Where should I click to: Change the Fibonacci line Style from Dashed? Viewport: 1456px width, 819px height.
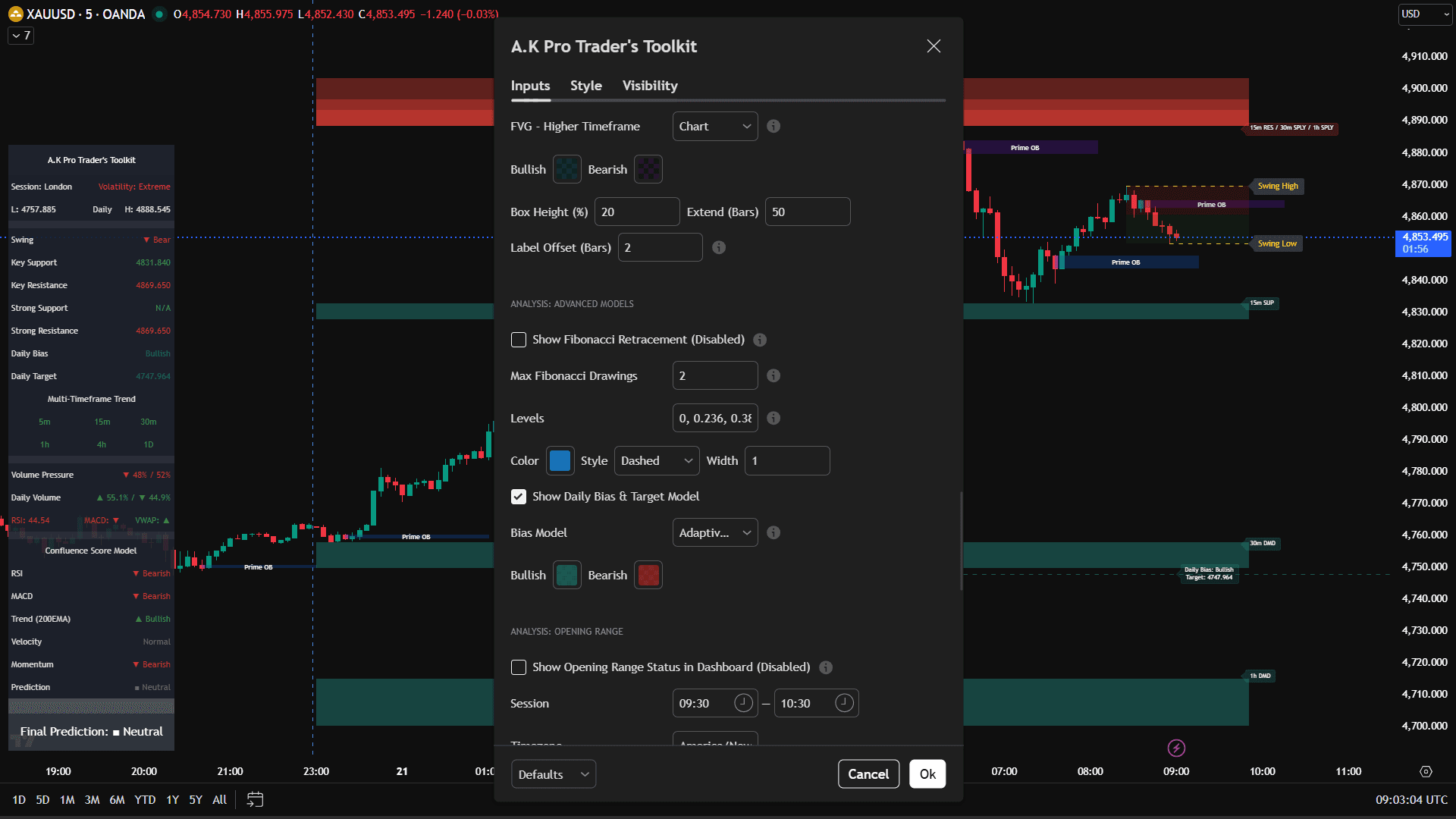tap(656, 460)
